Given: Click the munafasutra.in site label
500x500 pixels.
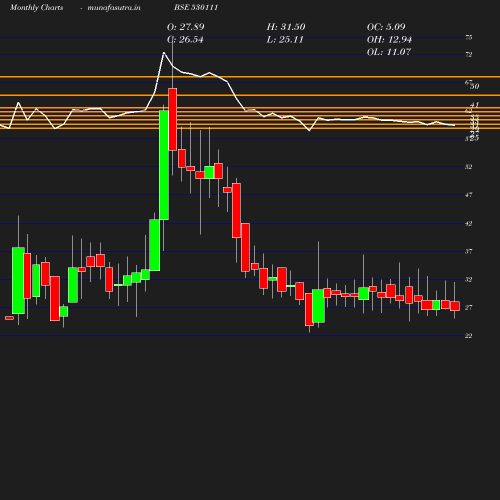Looking at the screenshot, I should [114, 8].
